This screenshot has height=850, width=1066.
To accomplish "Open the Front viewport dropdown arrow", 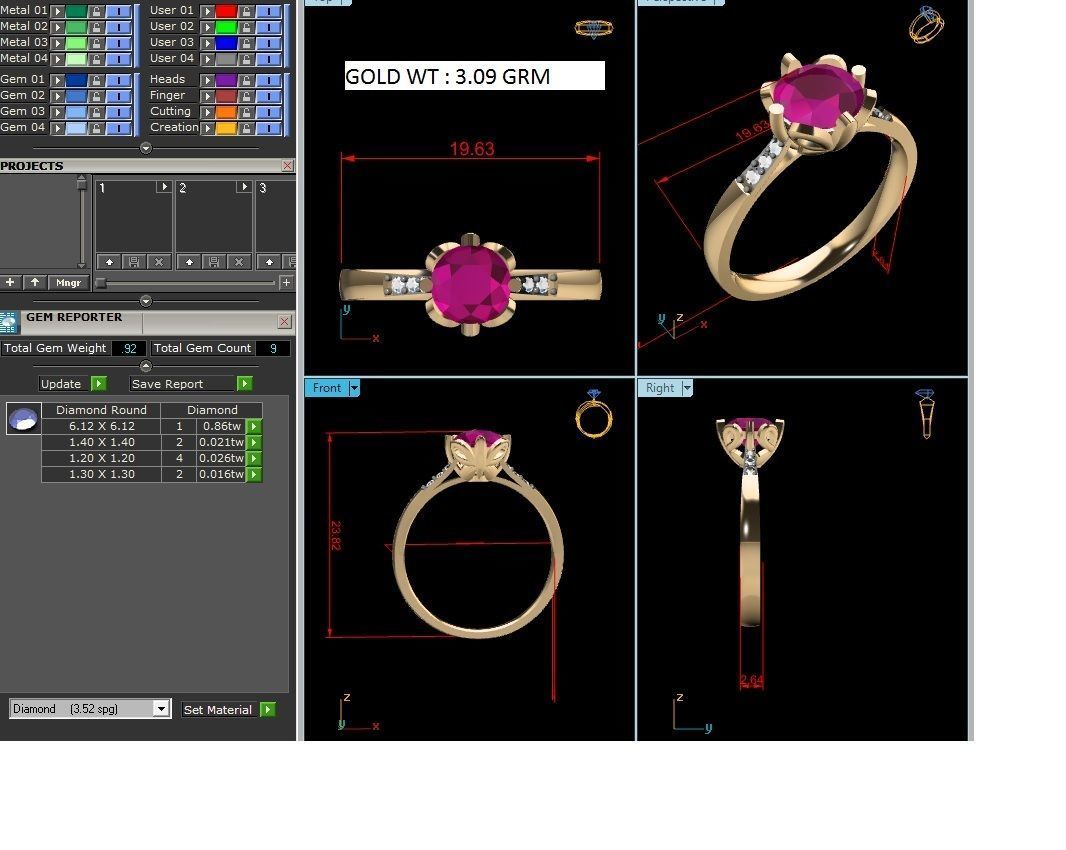I will pos(354,388).
